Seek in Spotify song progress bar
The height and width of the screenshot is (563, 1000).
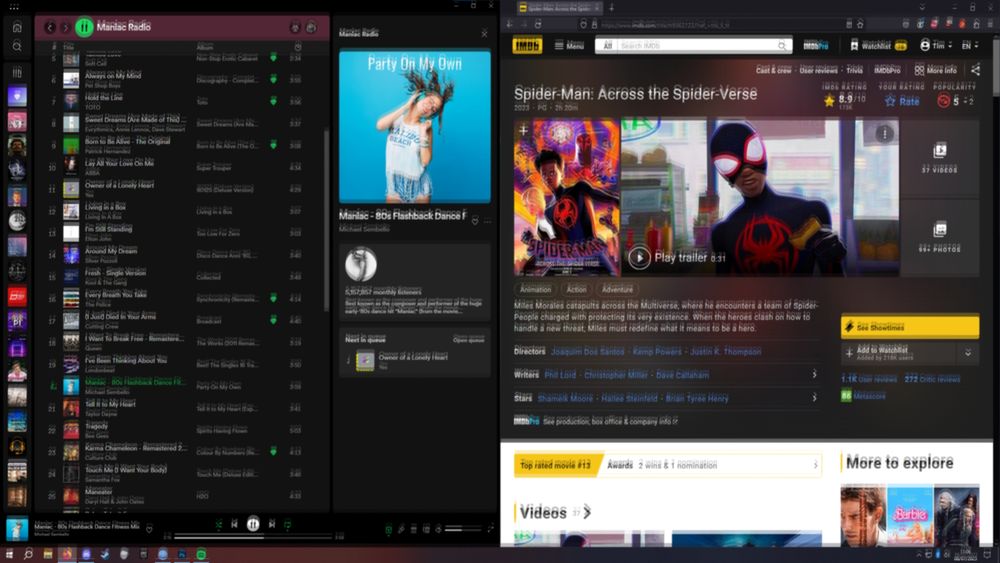point(253,537)
